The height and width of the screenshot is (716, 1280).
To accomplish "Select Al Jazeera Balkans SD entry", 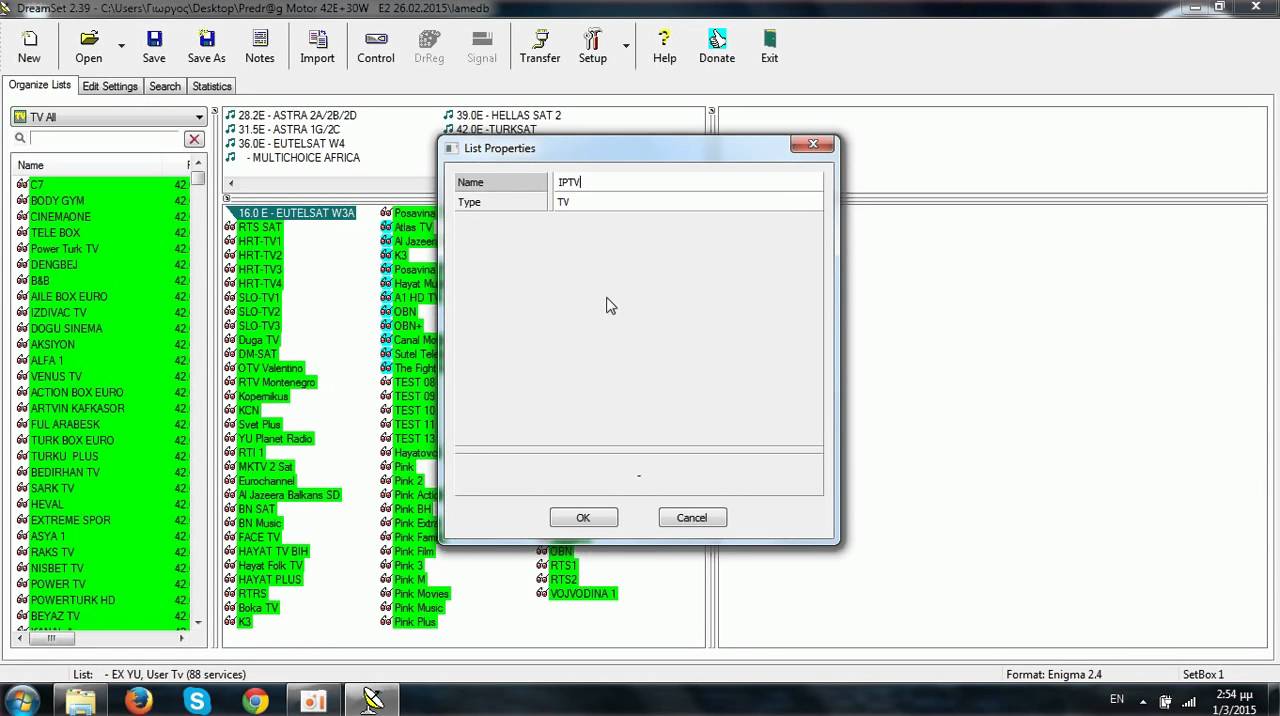I will 289,495.
